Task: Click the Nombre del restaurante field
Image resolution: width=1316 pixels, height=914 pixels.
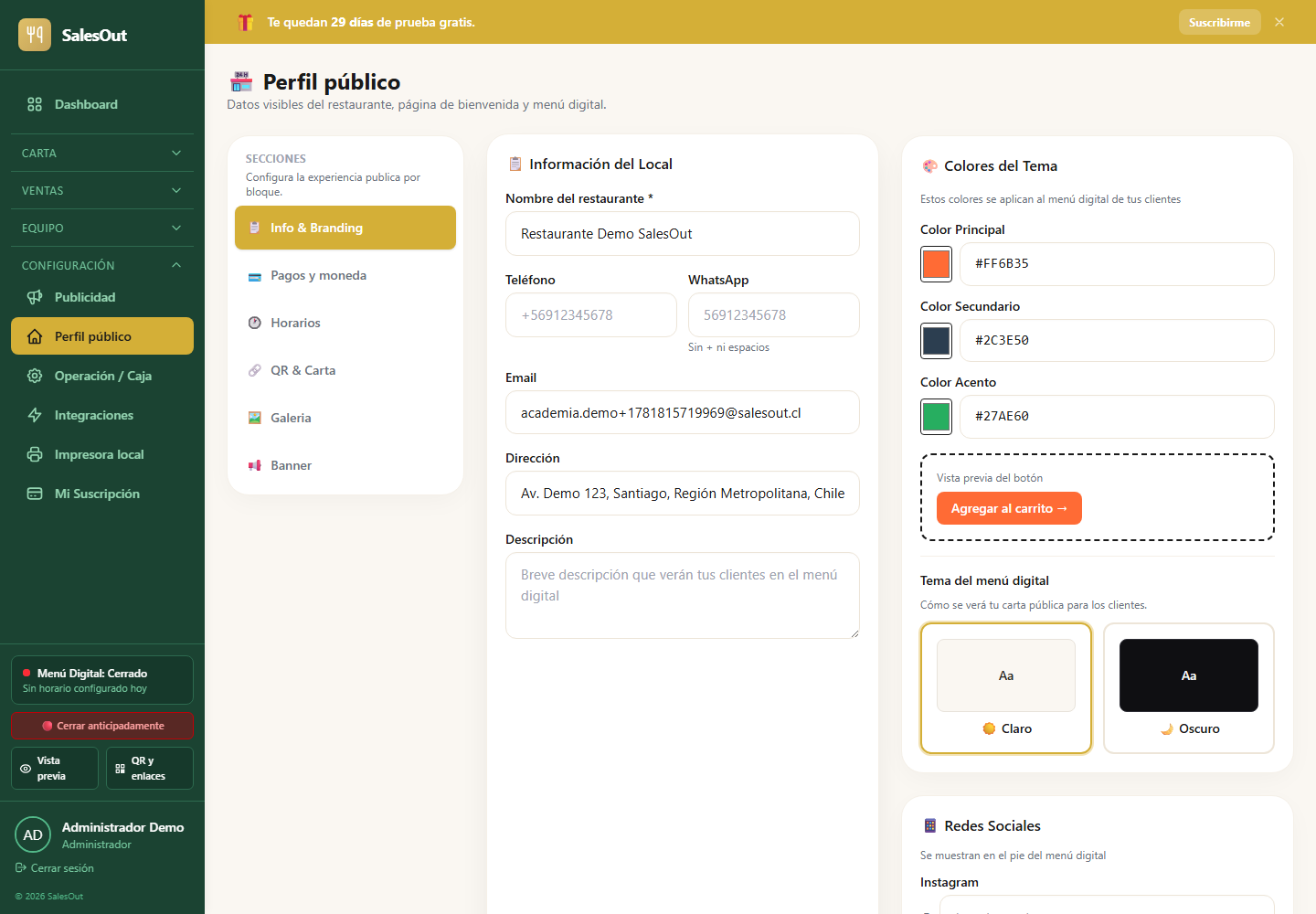Action: [x=683, y=234]
